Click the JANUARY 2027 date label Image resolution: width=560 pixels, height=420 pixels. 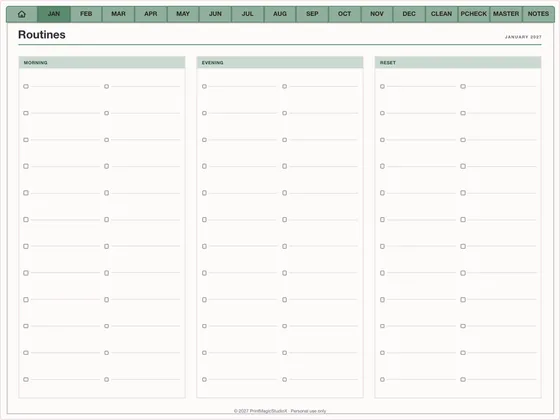coord(523,37)
